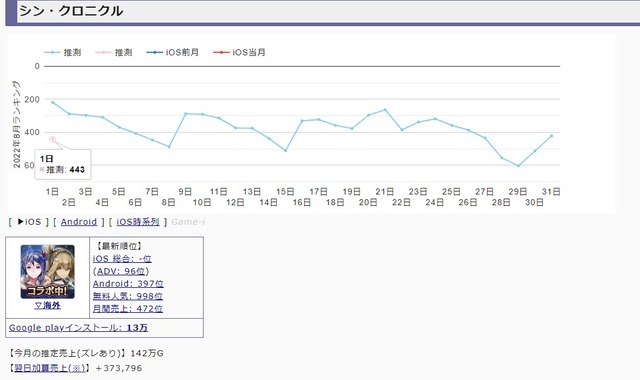The width and height of the screenshot is (640, 380).
Task: Click the Game-i watermark text link
Action: 188,222
